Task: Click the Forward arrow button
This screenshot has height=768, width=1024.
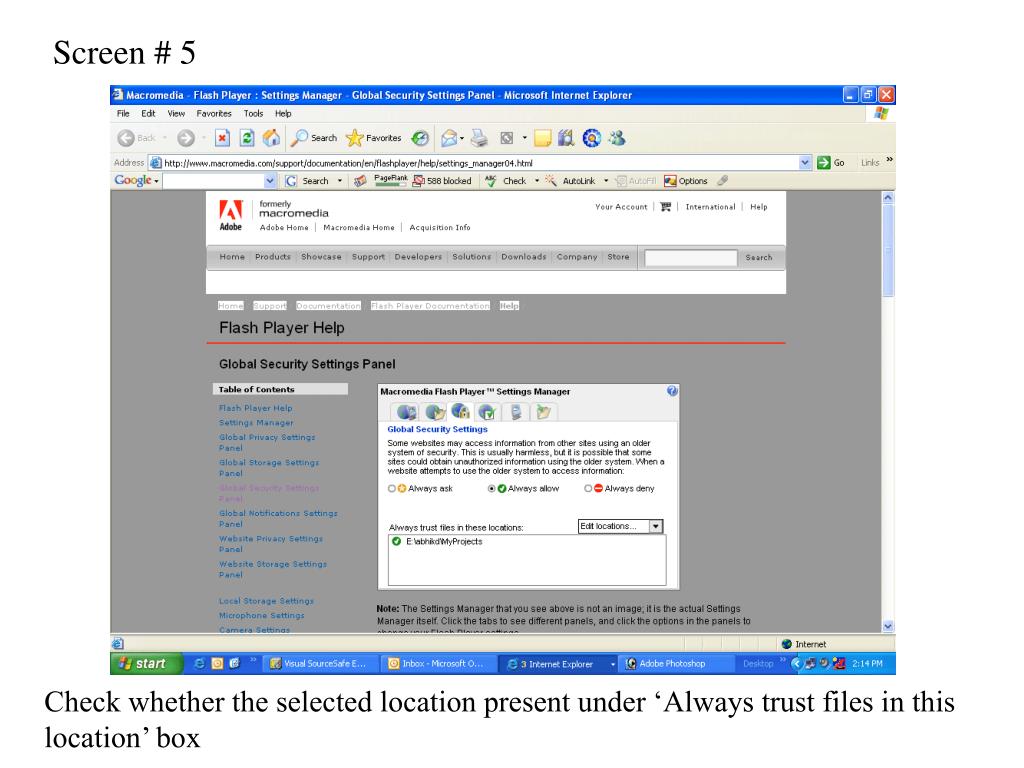Action: (186, 138)
